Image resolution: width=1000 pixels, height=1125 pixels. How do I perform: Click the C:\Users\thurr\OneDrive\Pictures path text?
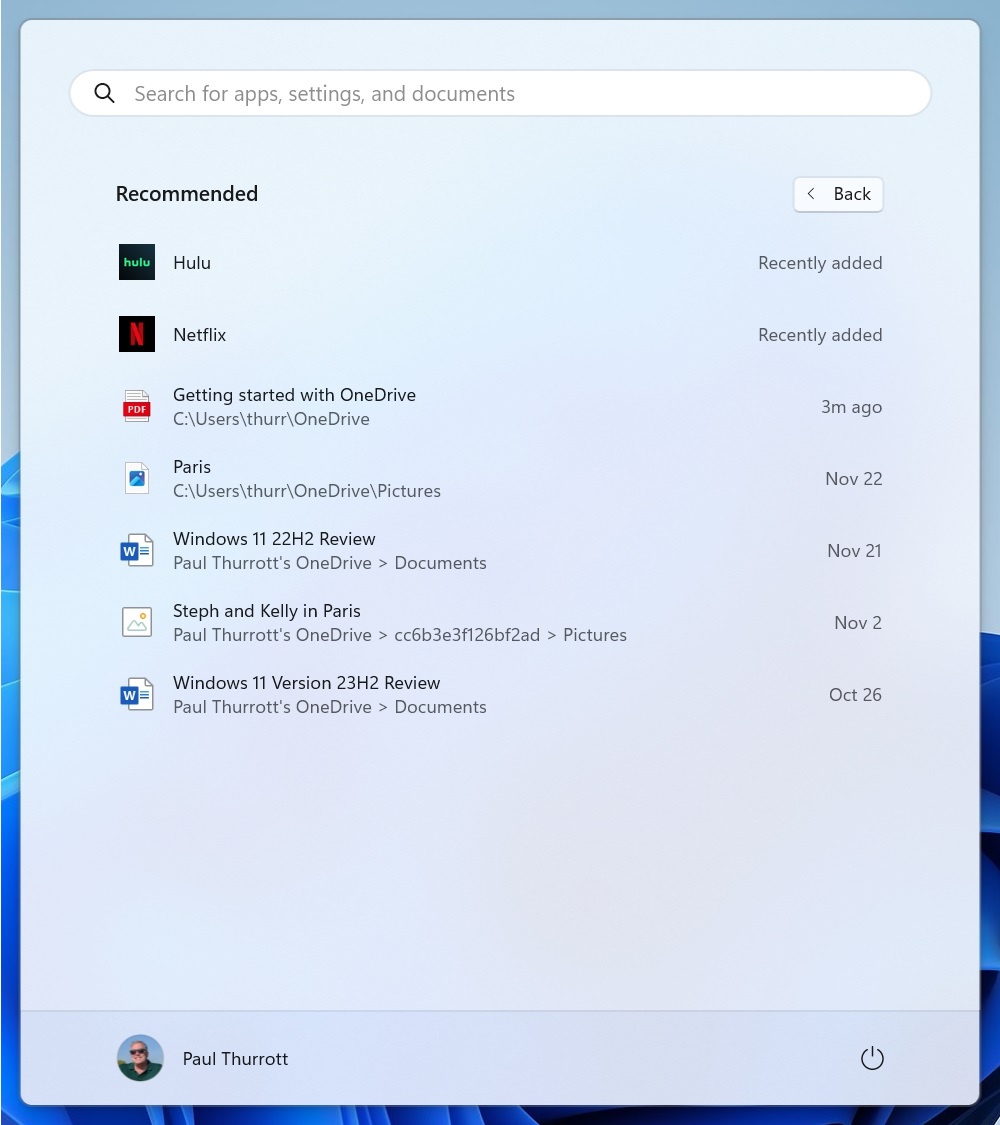307,491
